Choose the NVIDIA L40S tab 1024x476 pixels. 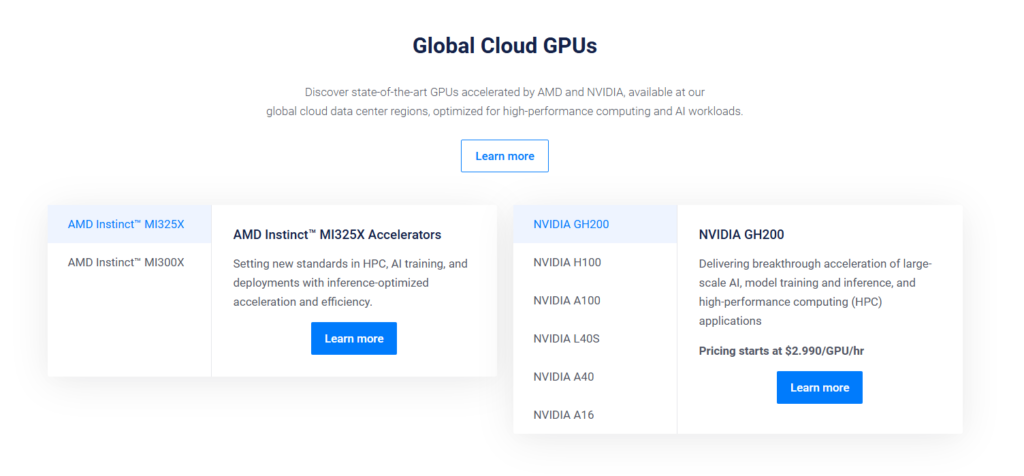[595, 338]
